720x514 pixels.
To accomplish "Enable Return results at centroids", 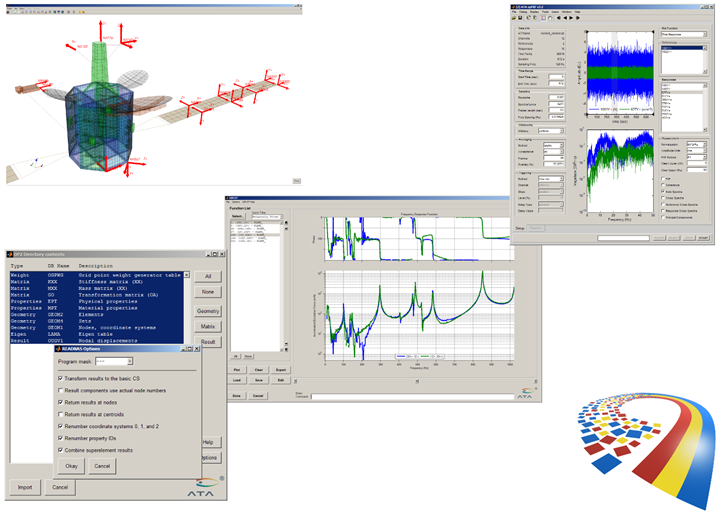I will (60, 413).
